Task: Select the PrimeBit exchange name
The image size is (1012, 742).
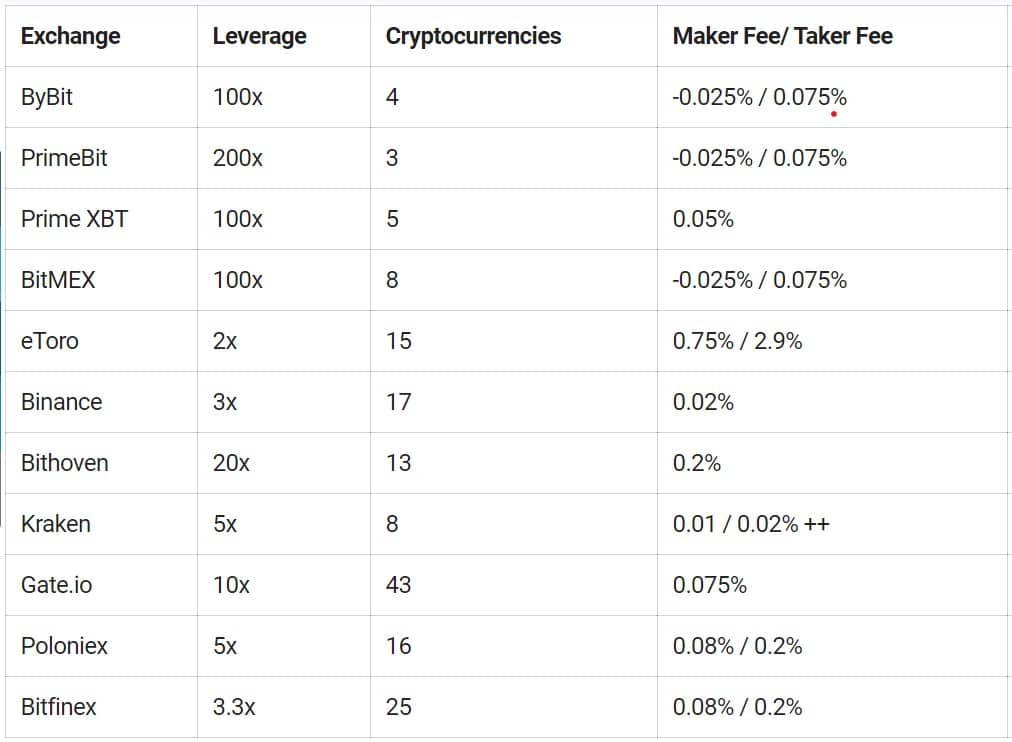Action: 64,159
